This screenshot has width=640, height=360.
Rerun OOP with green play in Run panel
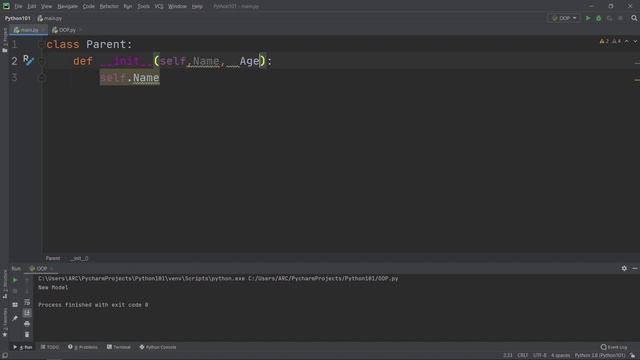[15, 280]
